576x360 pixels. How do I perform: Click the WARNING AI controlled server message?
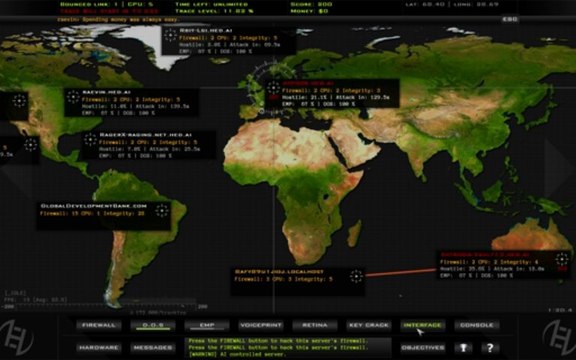pos(237,354)
